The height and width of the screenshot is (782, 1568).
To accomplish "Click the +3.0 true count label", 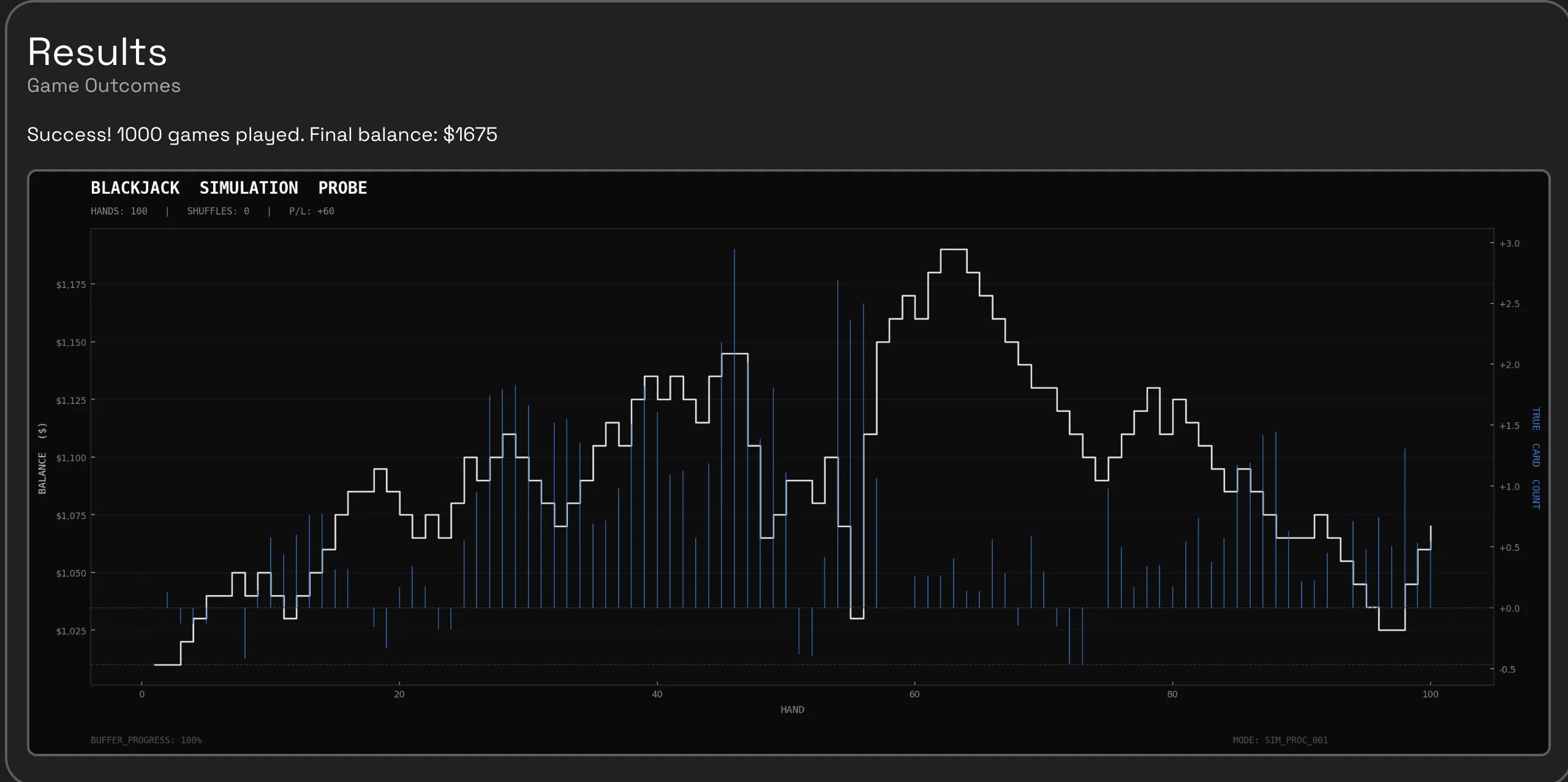I will pos(1509,243).
